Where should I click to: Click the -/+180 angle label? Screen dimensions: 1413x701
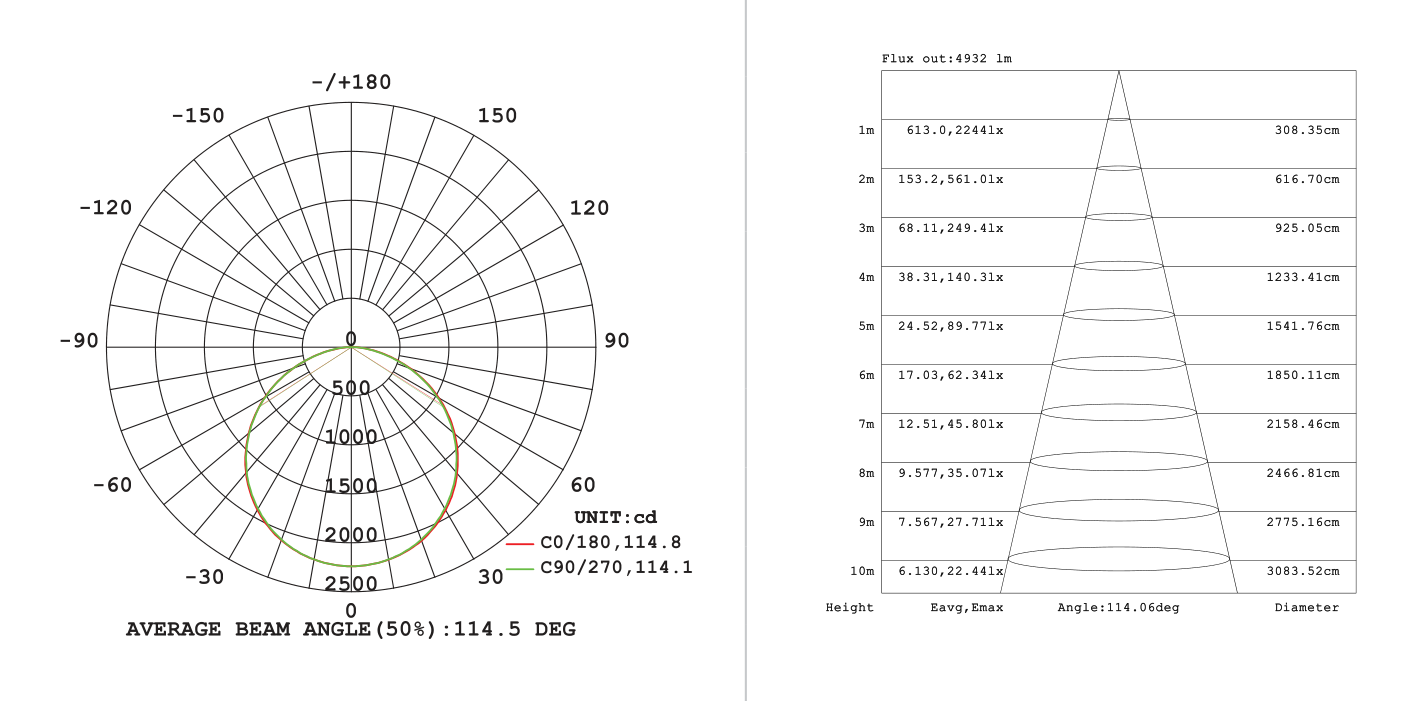point(351,82)
